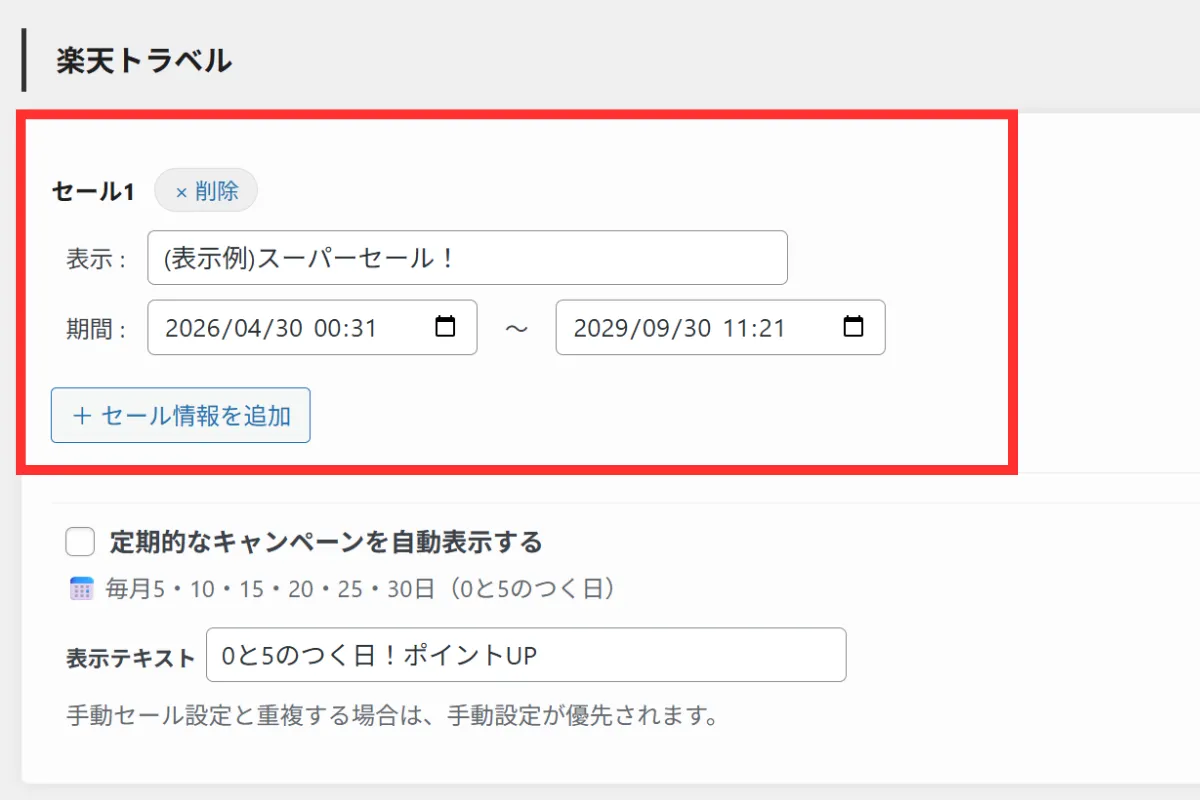Click the 表示テキスト label
Image resolution: width=1200 pixels, height=800 pixels.
130,657
